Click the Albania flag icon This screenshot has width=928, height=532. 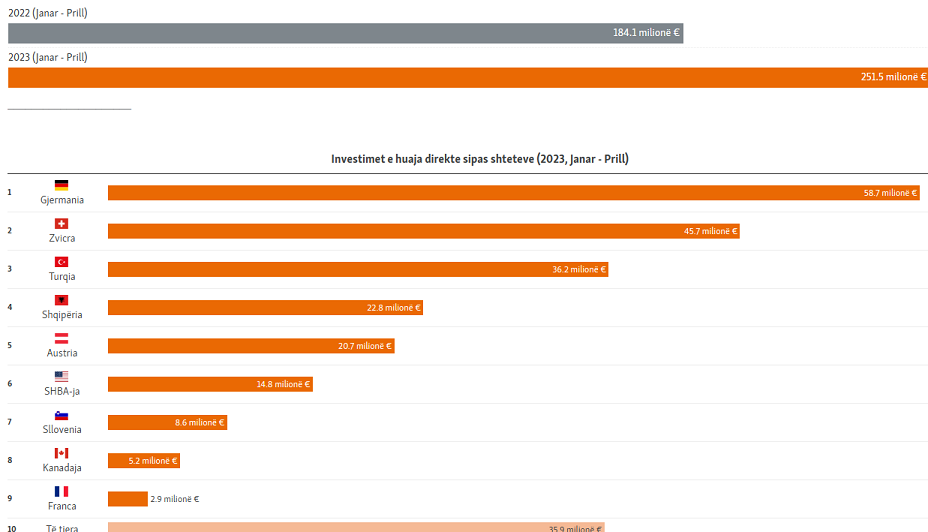pyautogui.click(x=61, y=300)
